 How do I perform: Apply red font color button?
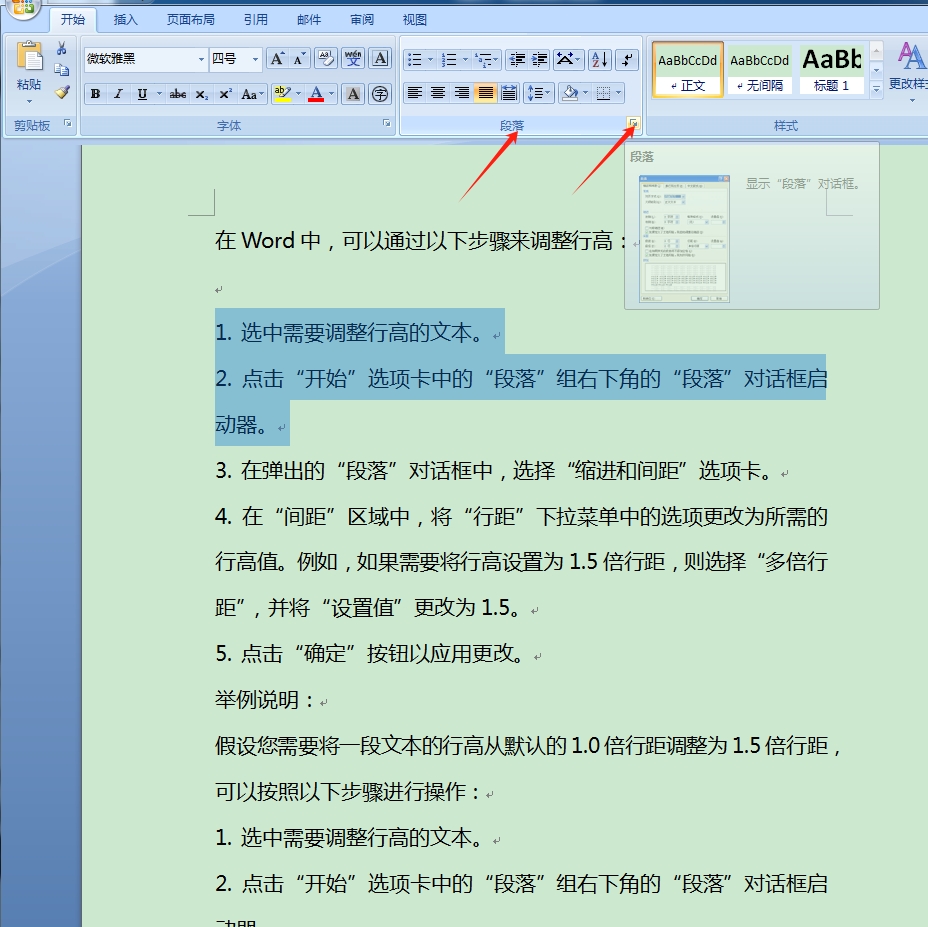316,94
